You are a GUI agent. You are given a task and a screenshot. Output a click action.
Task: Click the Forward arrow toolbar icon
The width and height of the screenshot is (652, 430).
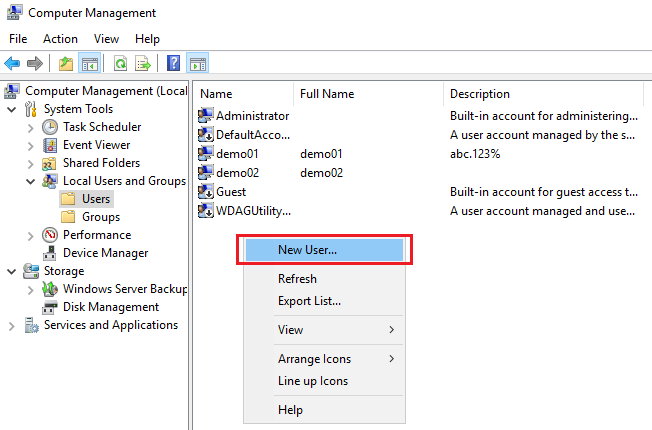click(35, 64)
